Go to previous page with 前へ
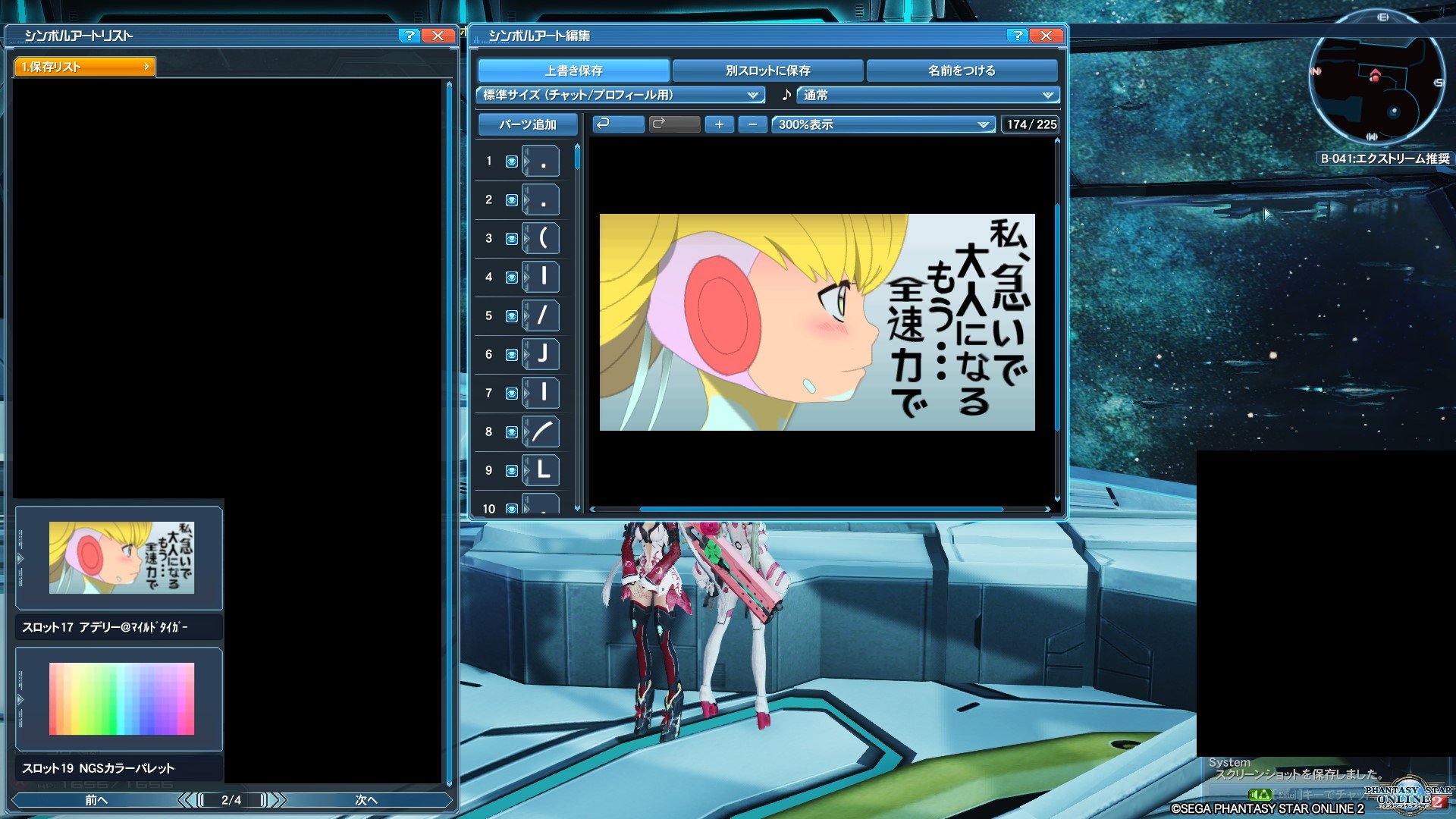Screen dimensions: 1456x819 coord(96,800)
